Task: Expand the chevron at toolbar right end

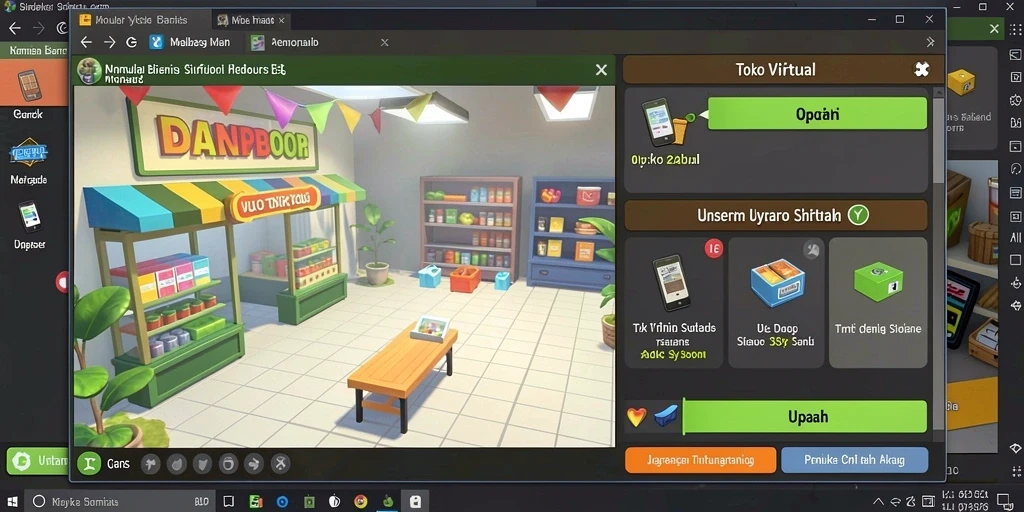Action: tap(931, 42)
